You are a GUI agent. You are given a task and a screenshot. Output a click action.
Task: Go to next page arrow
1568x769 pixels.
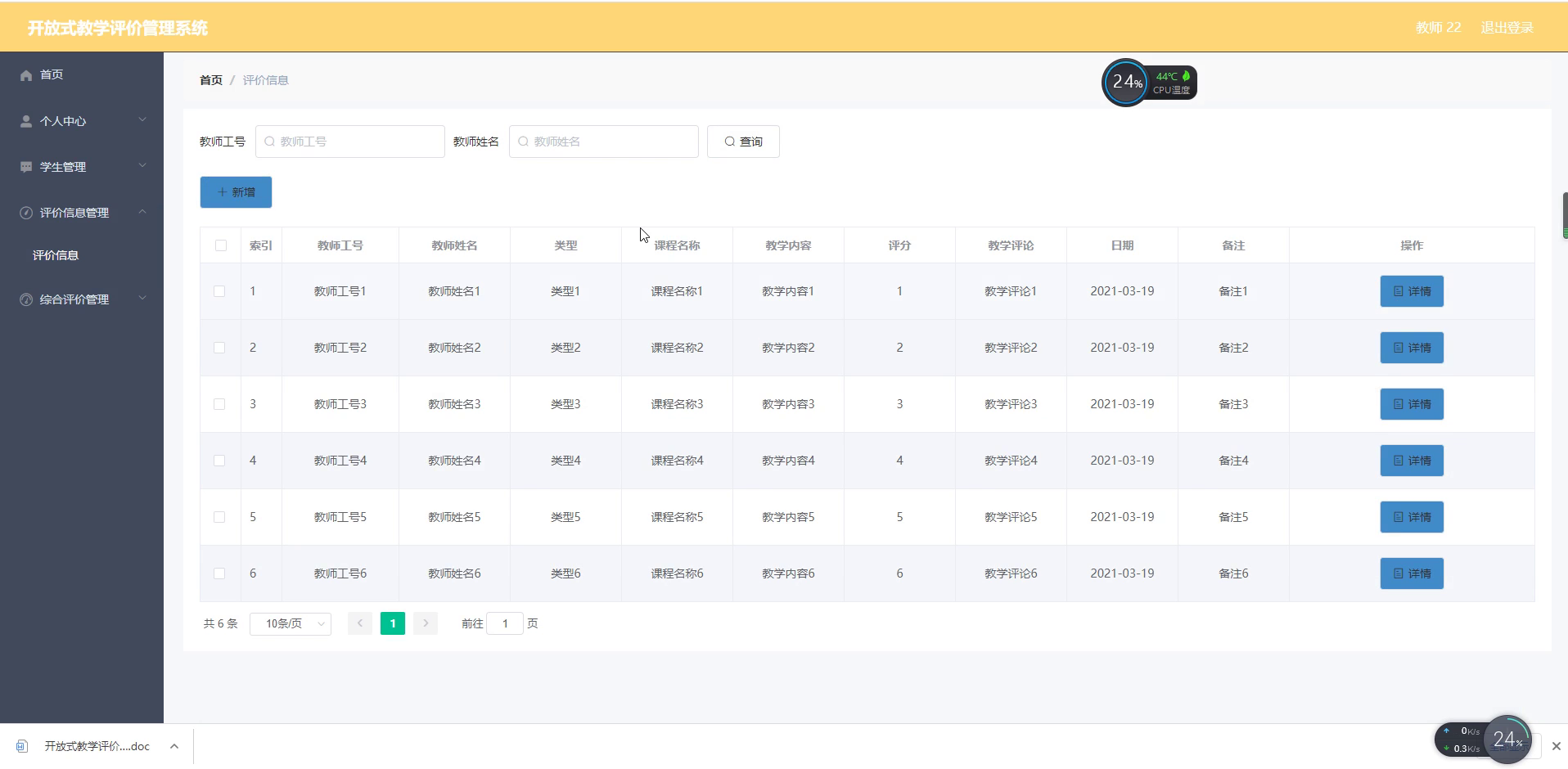click(426, 623)
